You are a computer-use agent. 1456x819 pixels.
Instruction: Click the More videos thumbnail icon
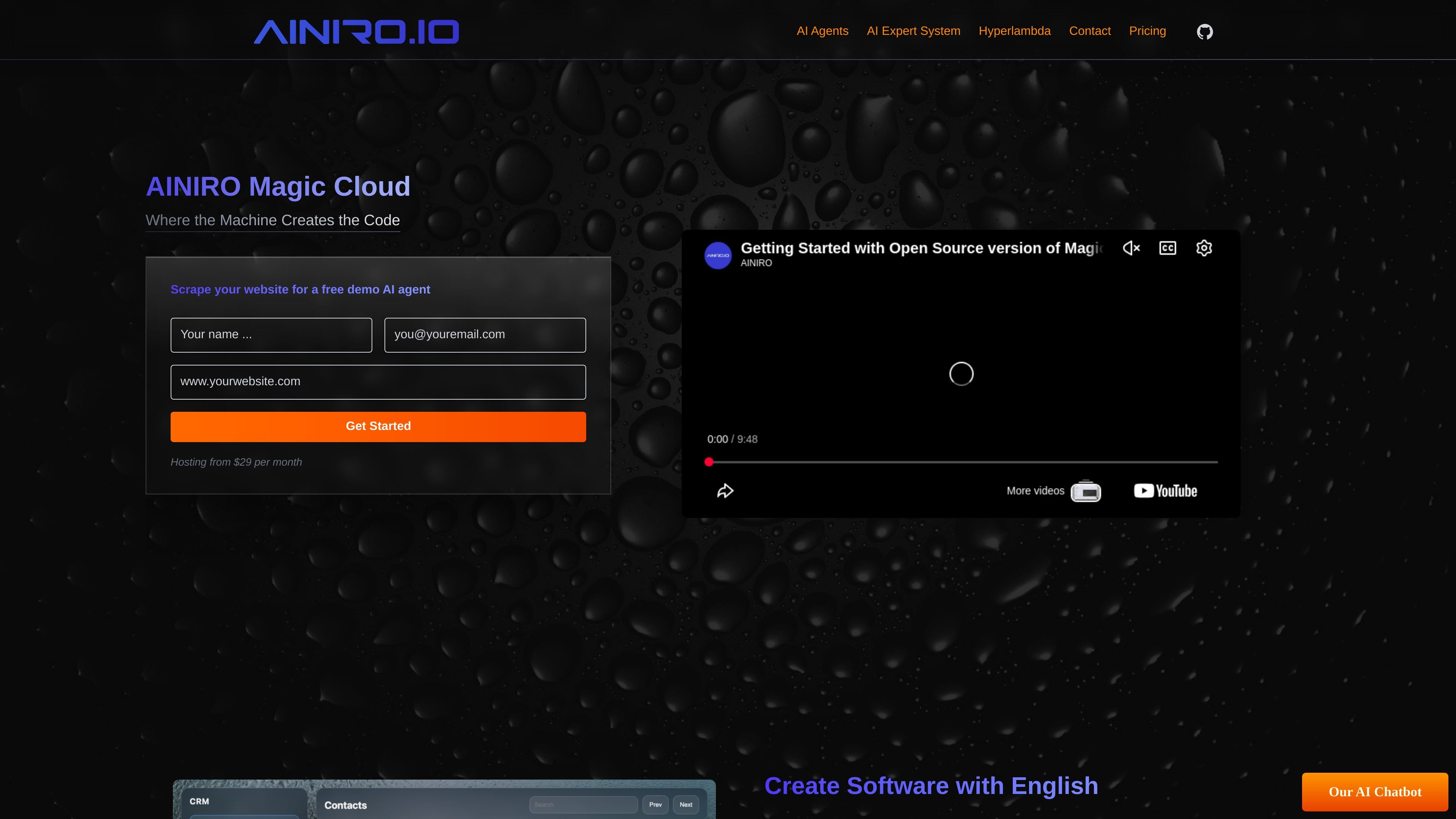coord(1086,491)
